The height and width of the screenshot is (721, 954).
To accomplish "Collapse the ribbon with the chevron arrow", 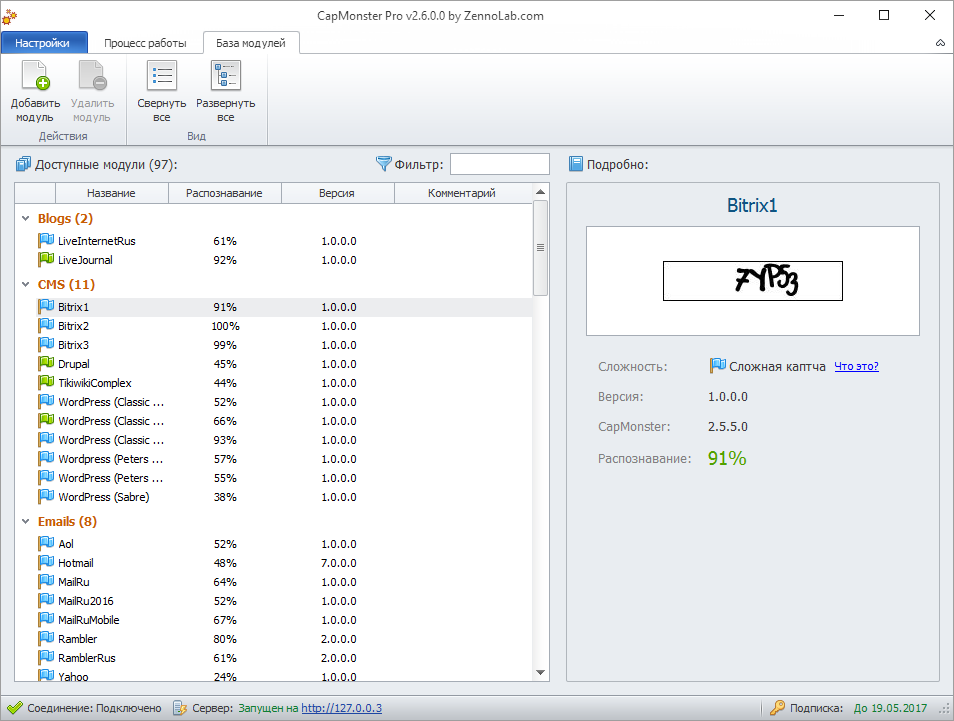I will pyautogui.click(x=940, y=43).
